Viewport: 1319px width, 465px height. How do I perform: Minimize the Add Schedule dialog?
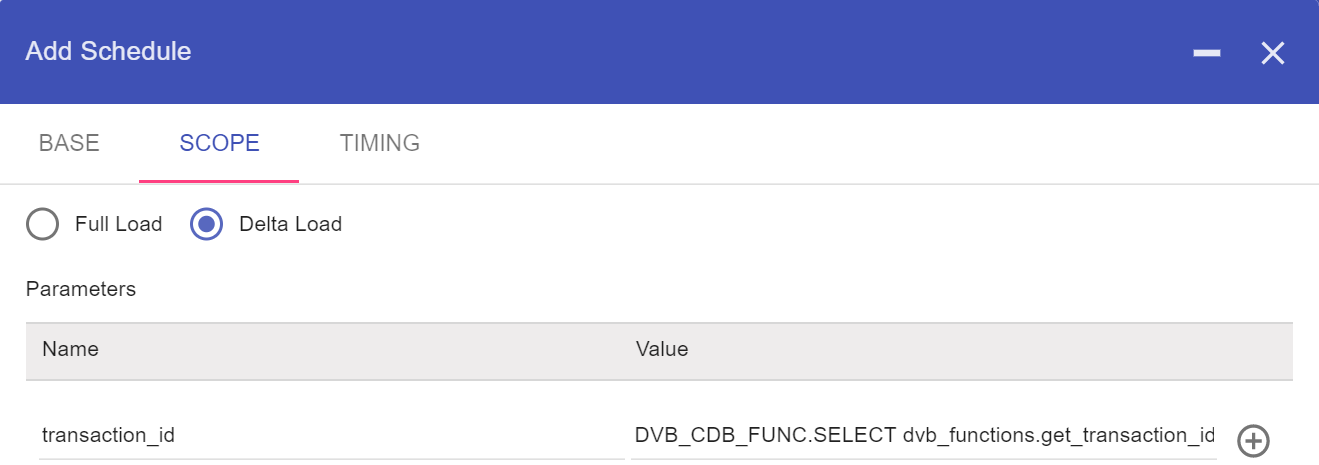point(1207,53)
